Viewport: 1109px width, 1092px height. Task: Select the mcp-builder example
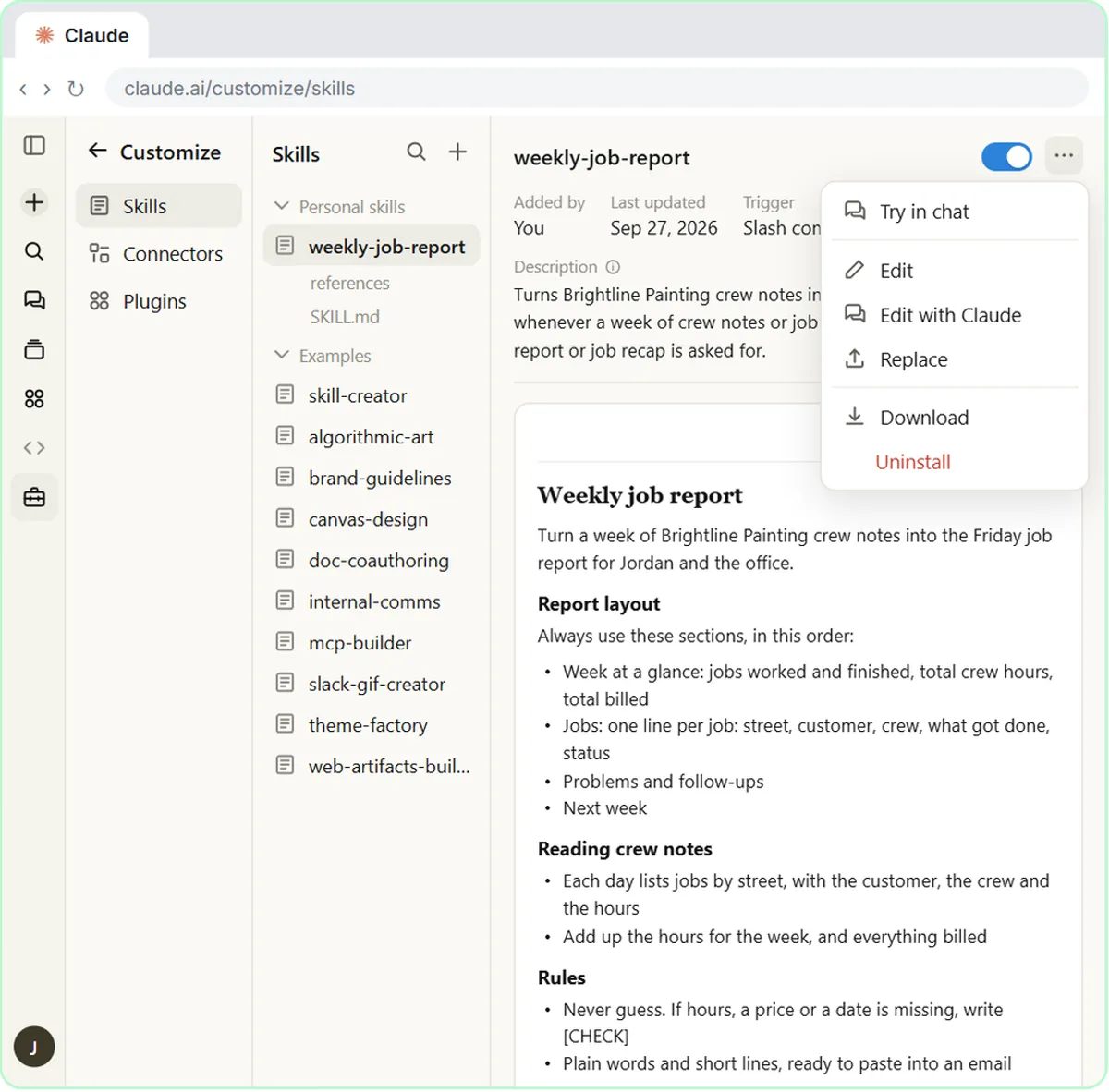point(372,642)
